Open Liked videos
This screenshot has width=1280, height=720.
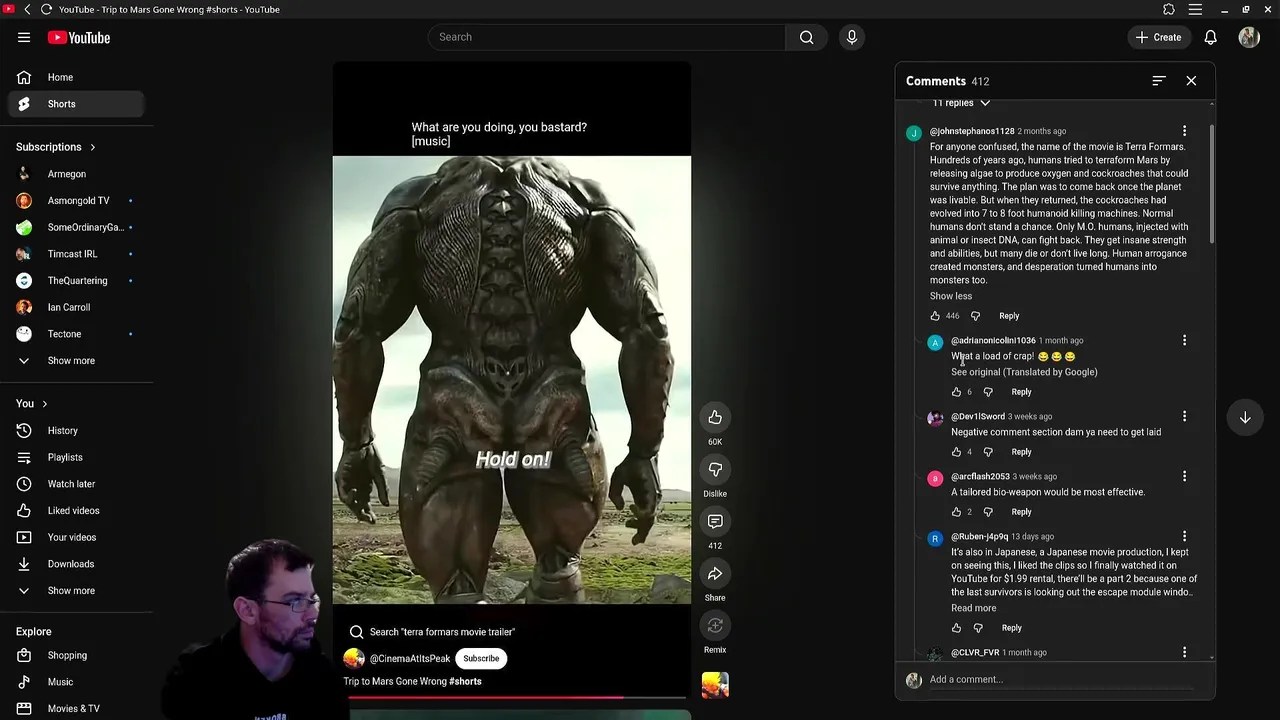point(77,511)
